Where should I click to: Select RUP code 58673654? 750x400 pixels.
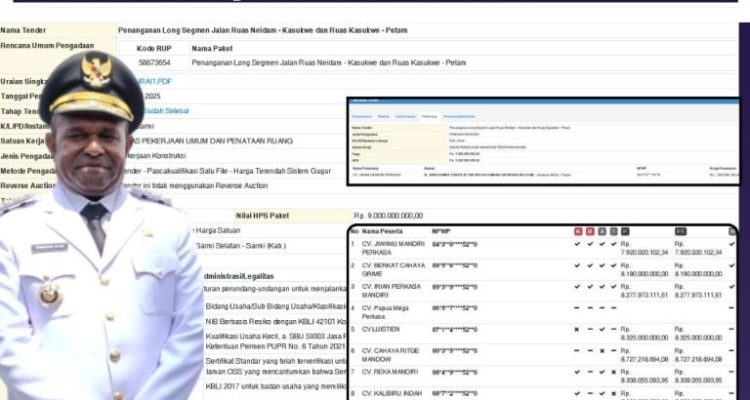[154, 63]
